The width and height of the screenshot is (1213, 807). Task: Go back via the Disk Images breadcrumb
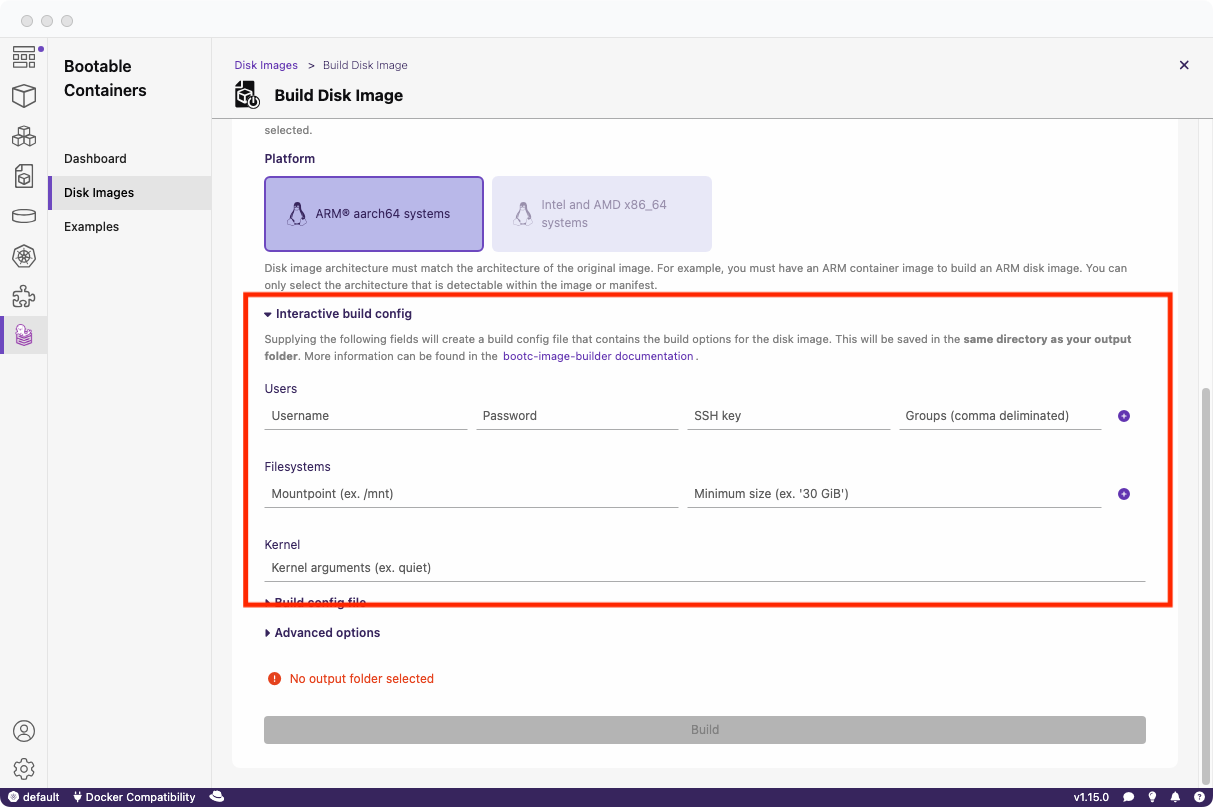tap(266, 64)
